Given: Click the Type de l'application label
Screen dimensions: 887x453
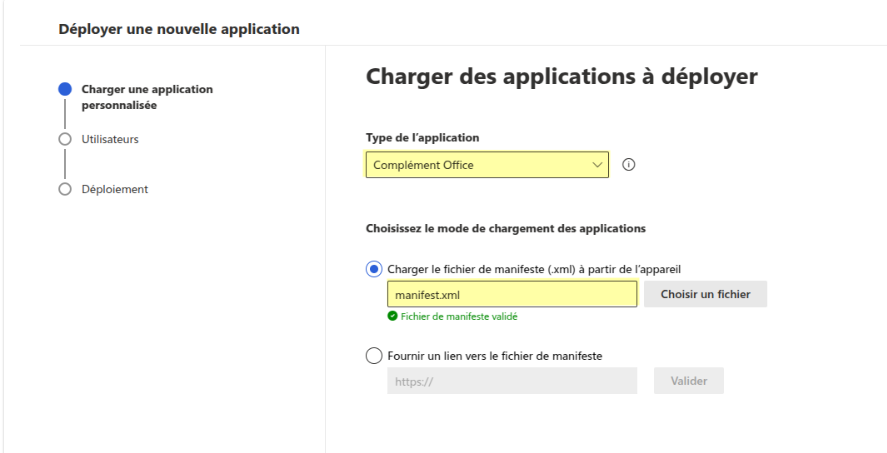Looking at the screenshot, I should [x=421, y=136].
